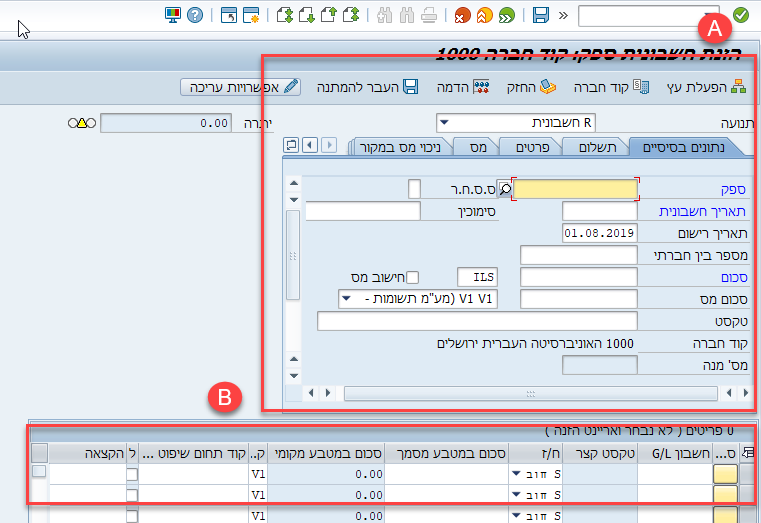The width and height of the screenshot is (761, 523).
Task: Open ח/ז dropdown in third item row
Action: coord(516,515)
